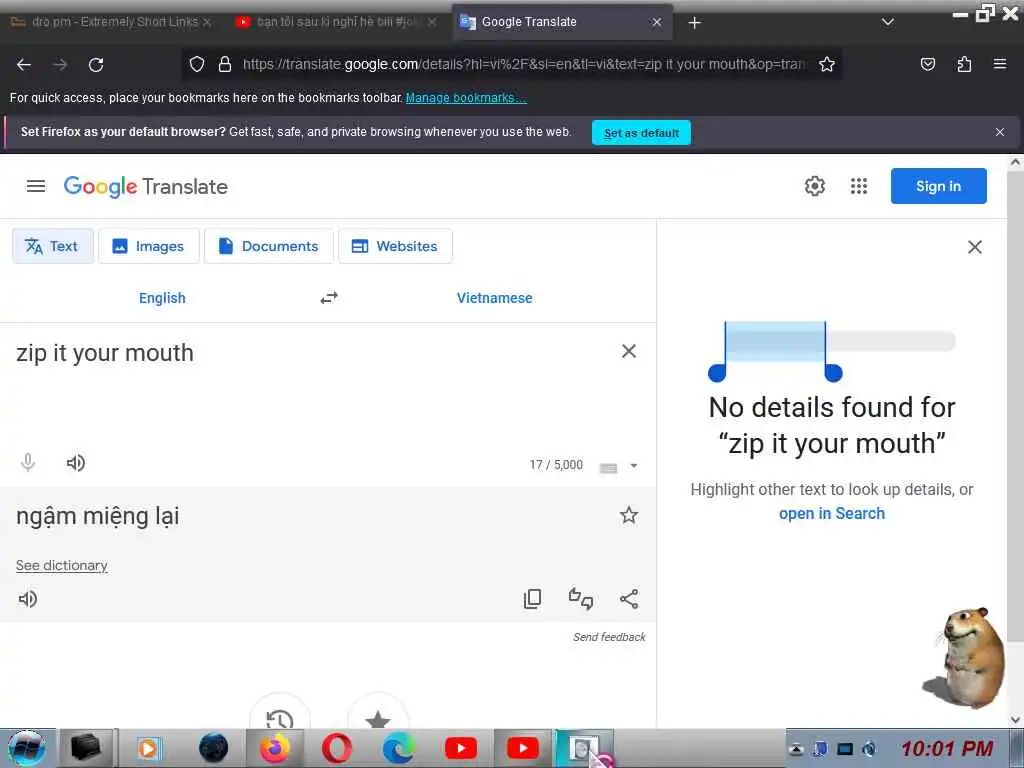Copy the translation to clipboard
The width and height of the screenshot is (1024, 768).
point(532,599)
